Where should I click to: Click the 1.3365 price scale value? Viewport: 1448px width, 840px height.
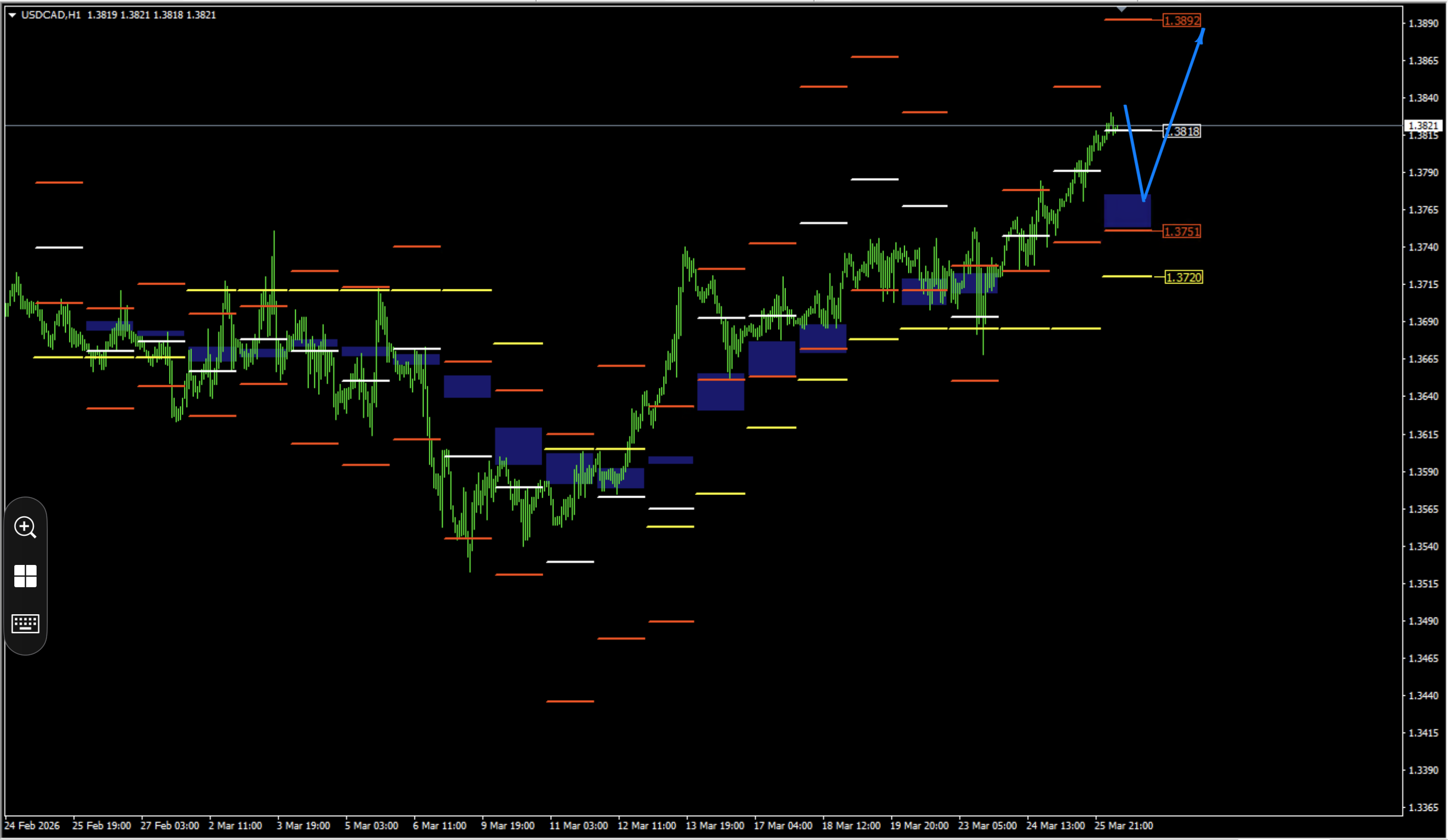[1423, 807]
